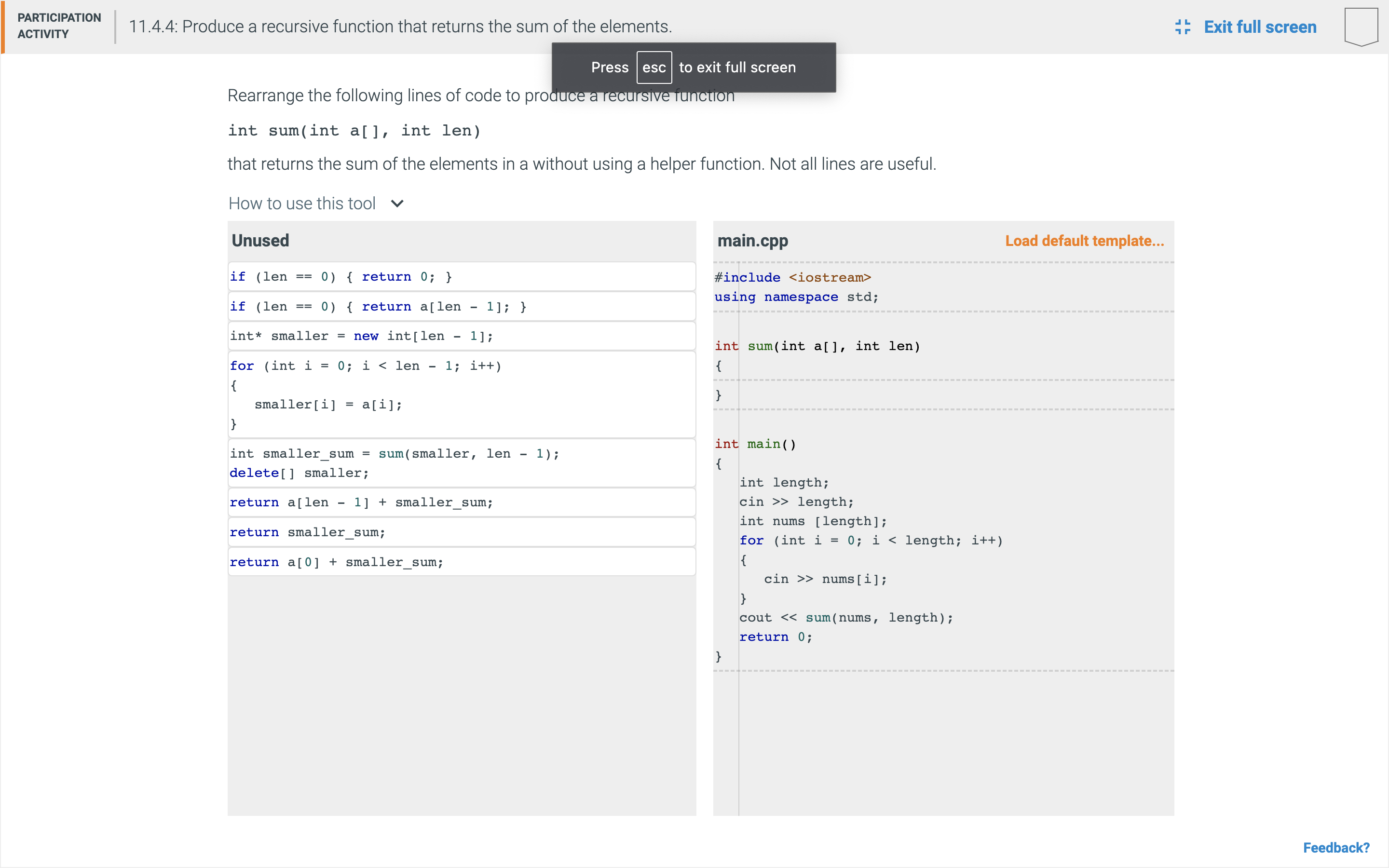The width and height of the screenshot is (1389, 868).
Task: Click the exit full screen collapse icon
Action: tap(1184, 27)
